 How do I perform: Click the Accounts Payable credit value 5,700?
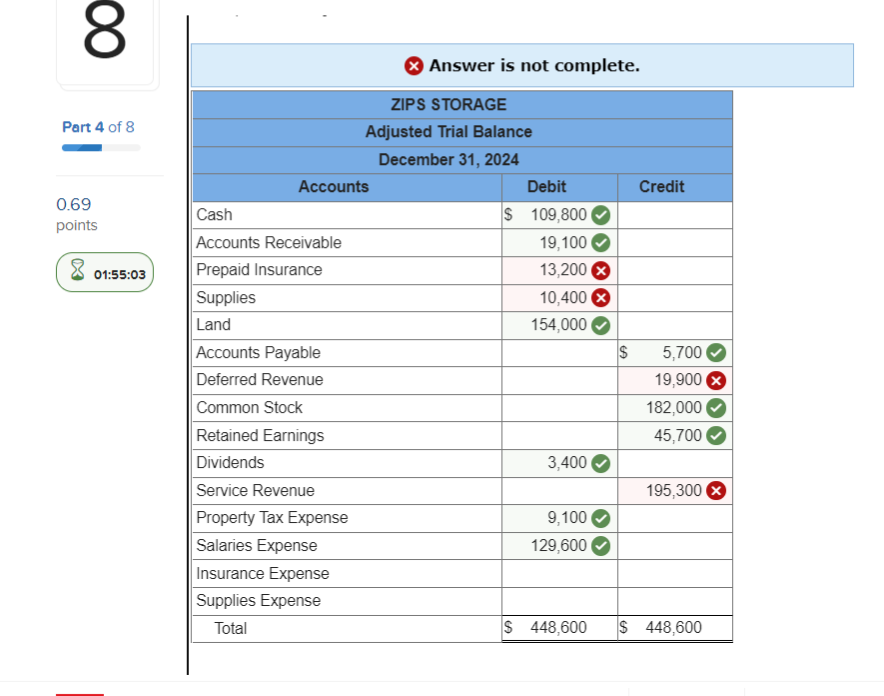(x=682, y=353)
